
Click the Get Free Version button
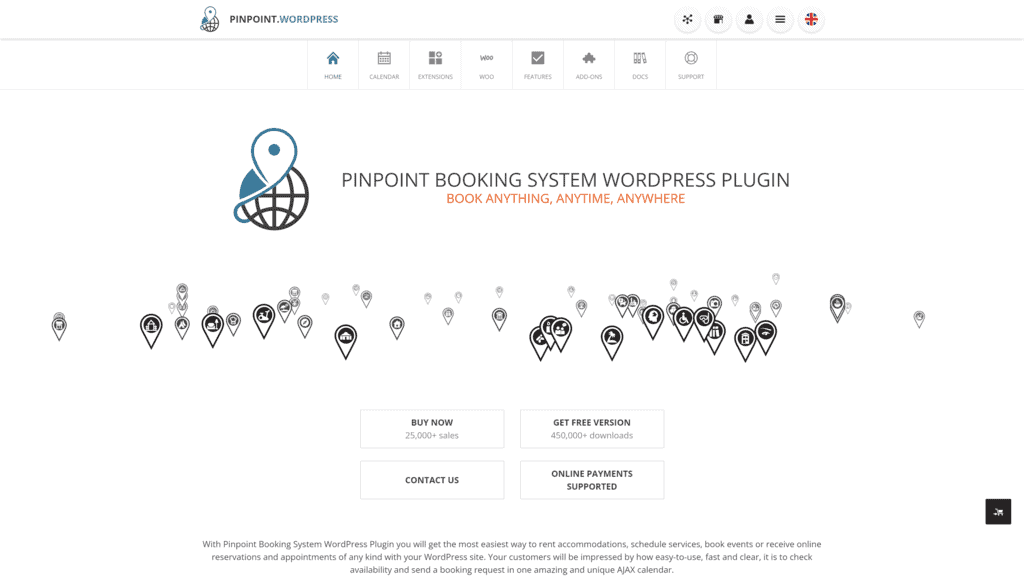click(x=592, y=428)
